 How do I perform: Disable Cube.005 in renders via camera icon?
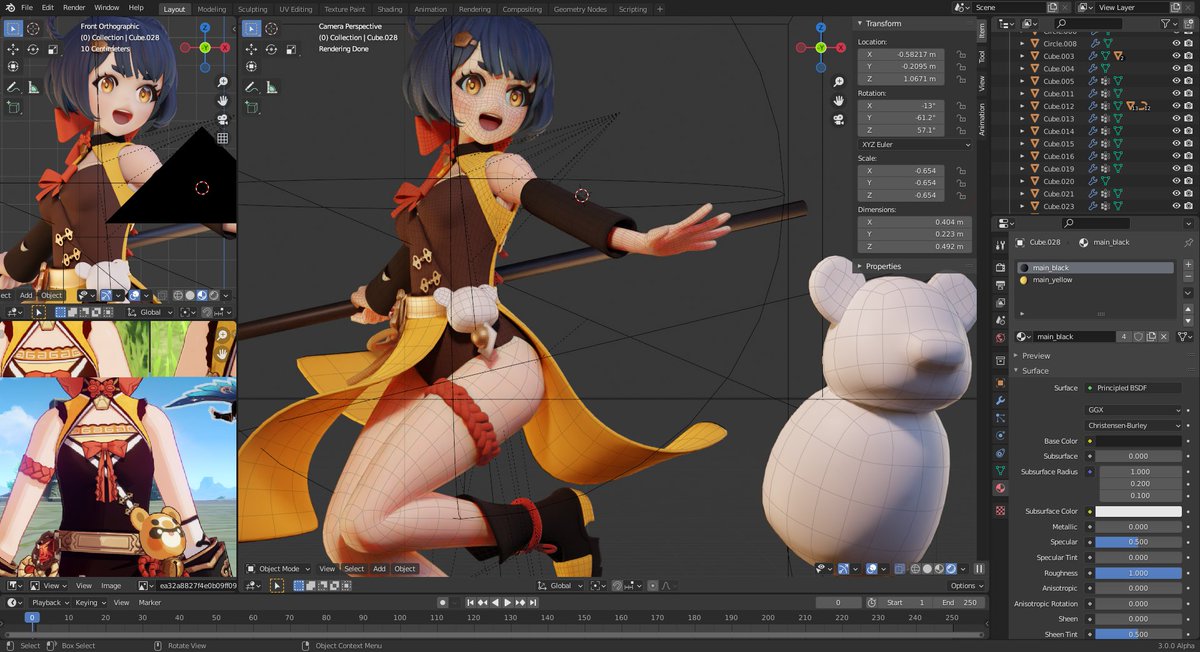tap(1189, 81)
